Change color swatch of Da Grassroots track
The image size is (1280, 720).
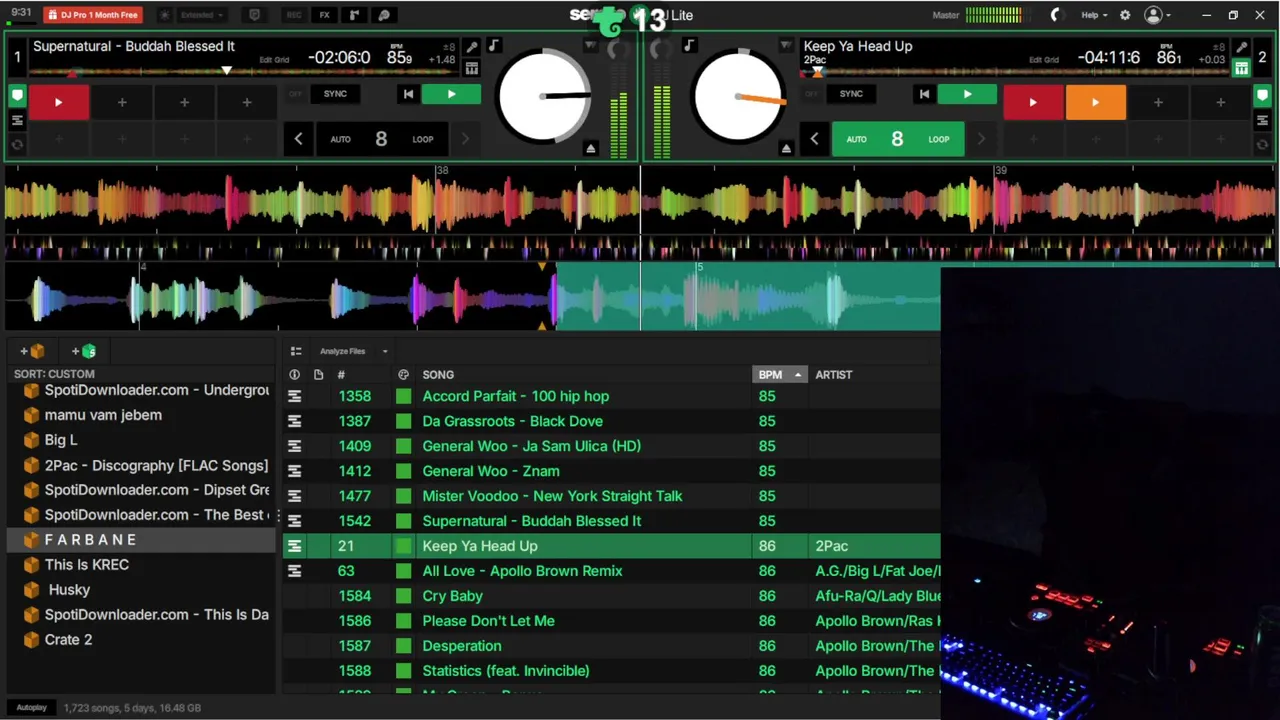[x=403, y=421]
